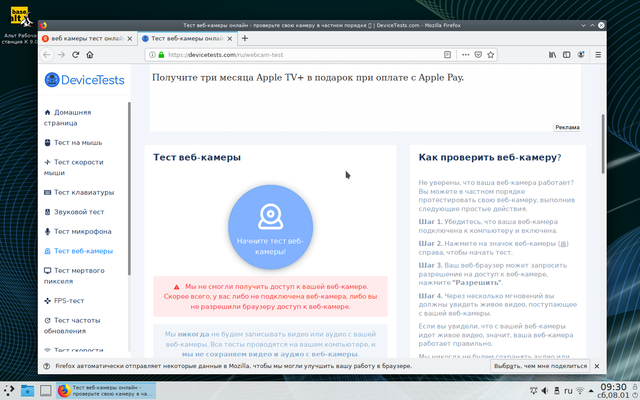
Task: Go to 'Тест клавиатуры' sidebar item
Action: click(x=79, y=192)
